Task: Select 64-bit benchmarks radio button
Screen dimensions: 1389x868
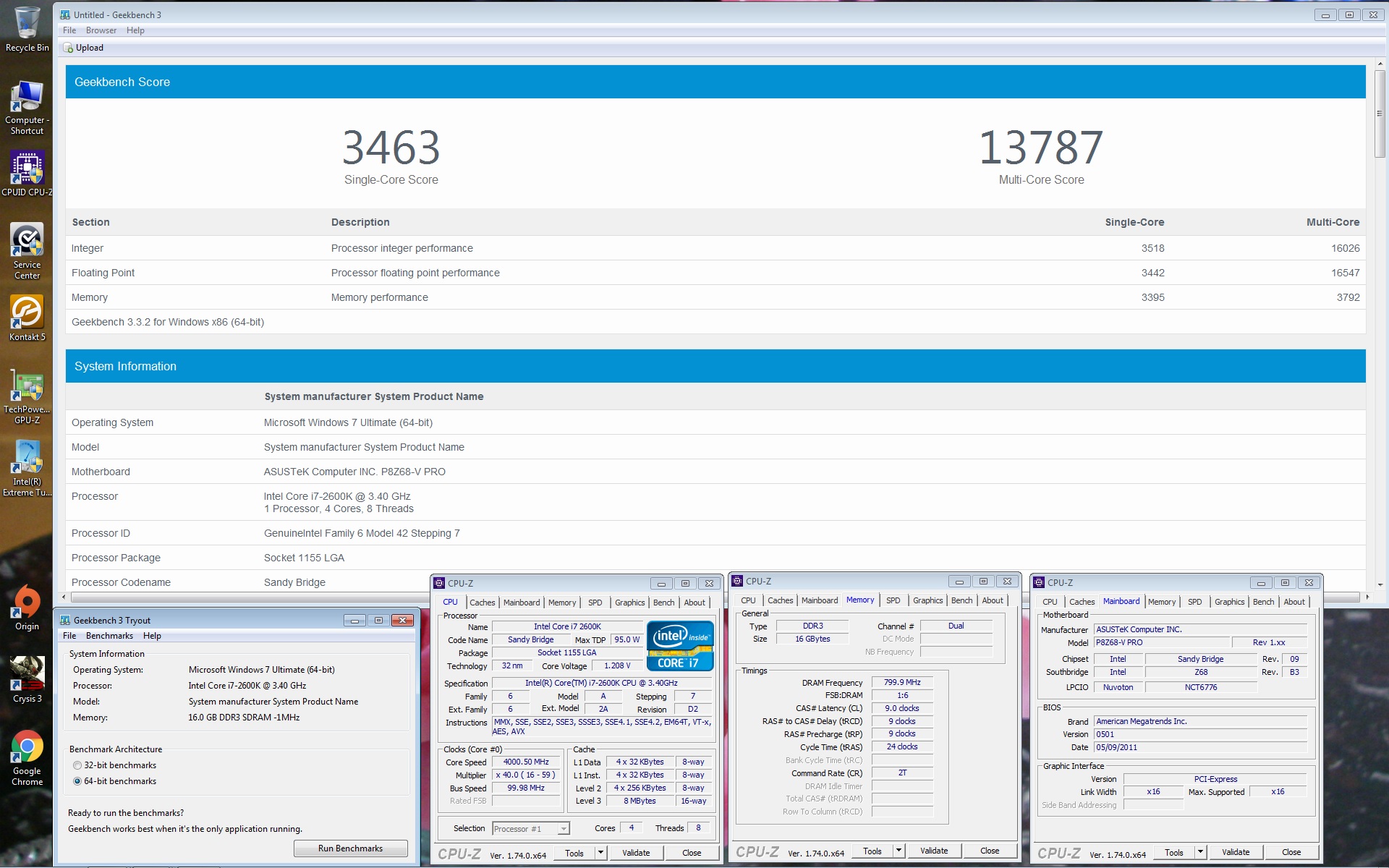Action: pyautogui.click(x=77, y=781)
